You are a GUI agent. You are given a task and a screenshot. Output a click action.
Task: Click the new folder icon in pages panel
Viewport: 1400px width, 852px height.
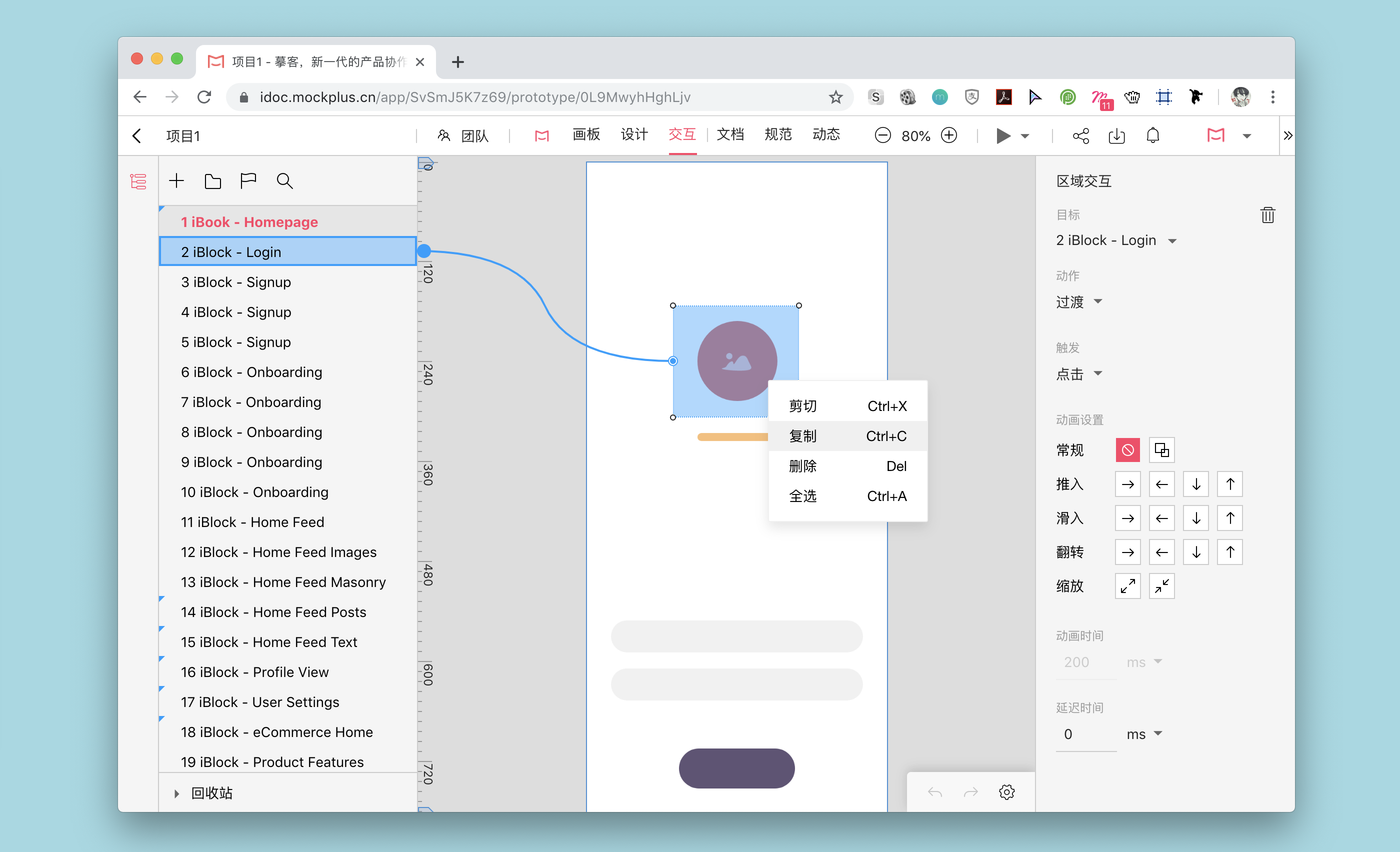point(212,181)
